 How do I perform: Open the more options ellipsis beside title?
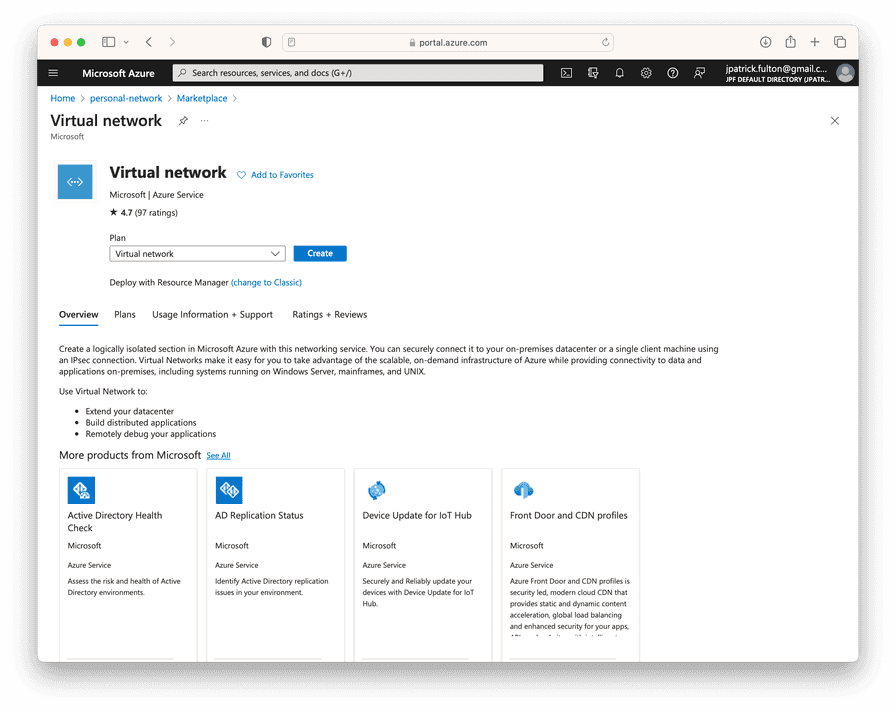[205, 121]
